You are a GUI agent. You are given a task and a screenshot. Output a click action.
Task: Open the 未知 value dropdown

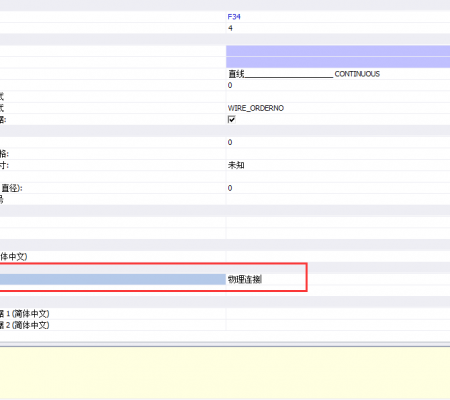coord(338,165)
